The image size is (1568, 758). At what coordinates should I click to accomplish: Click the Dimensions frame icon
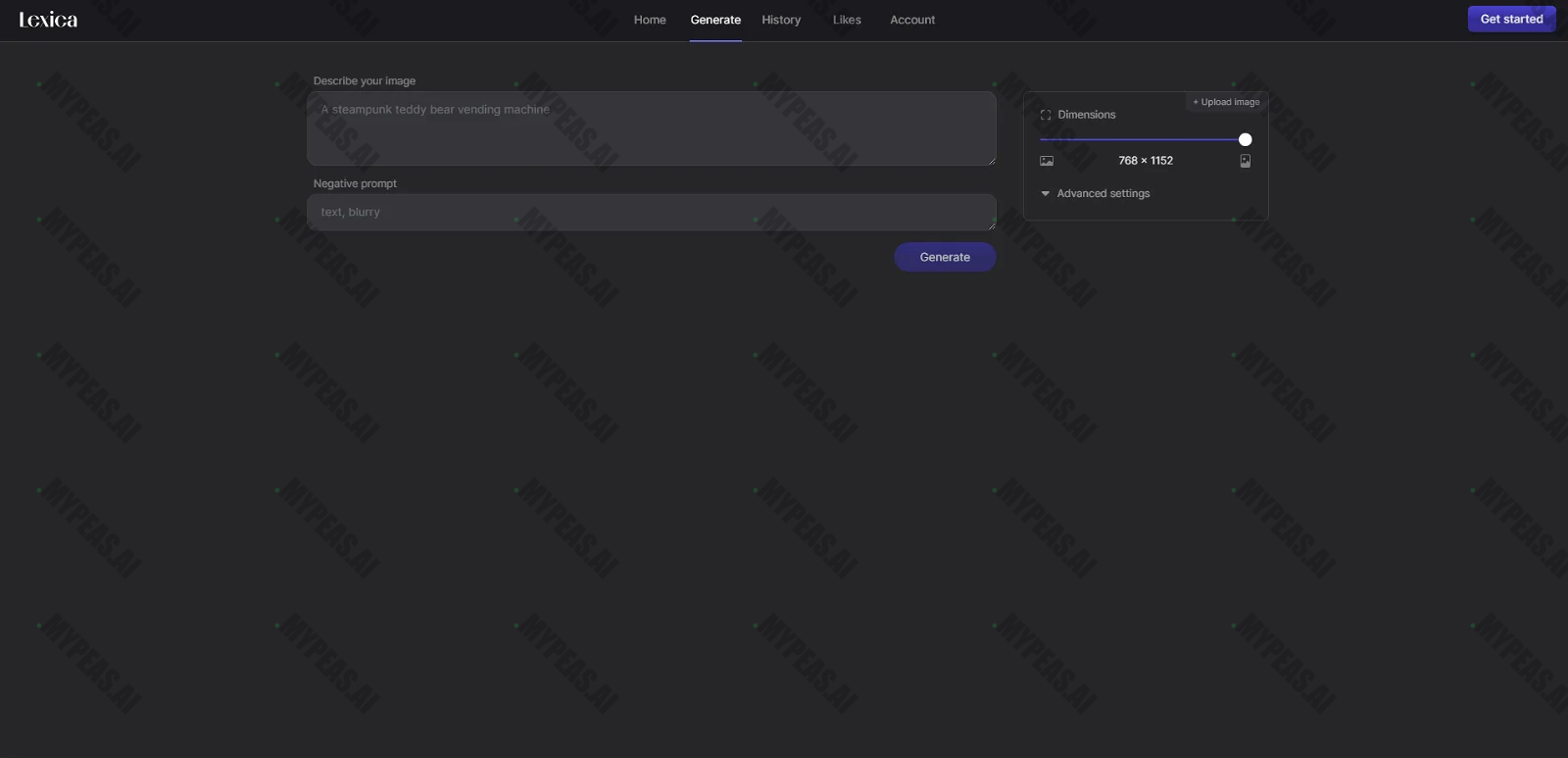(x=1046, y=115)
